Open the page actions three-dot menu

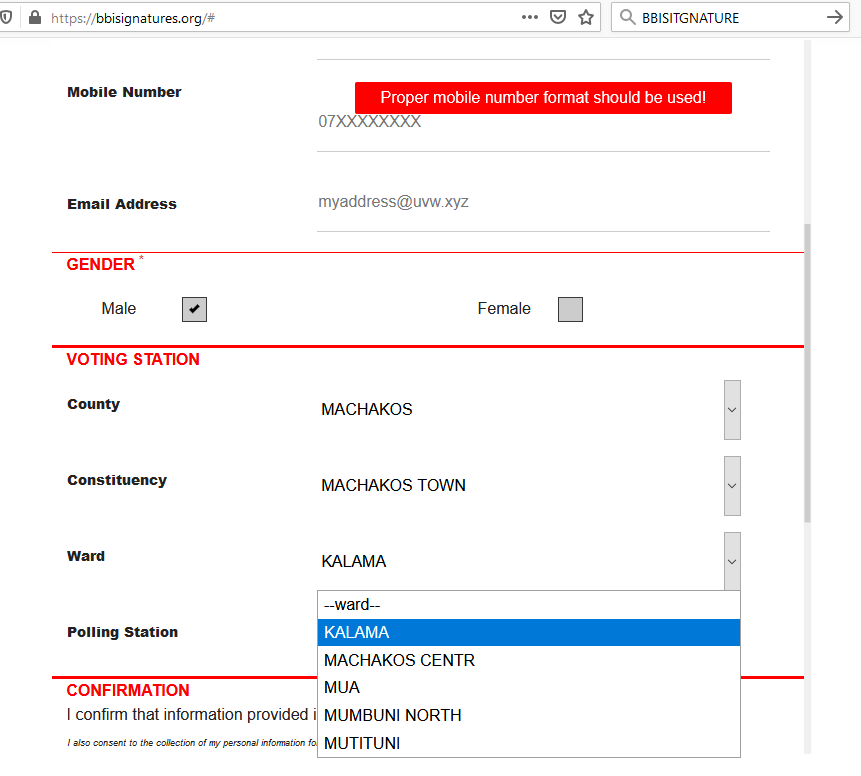(x=530, y=17)
